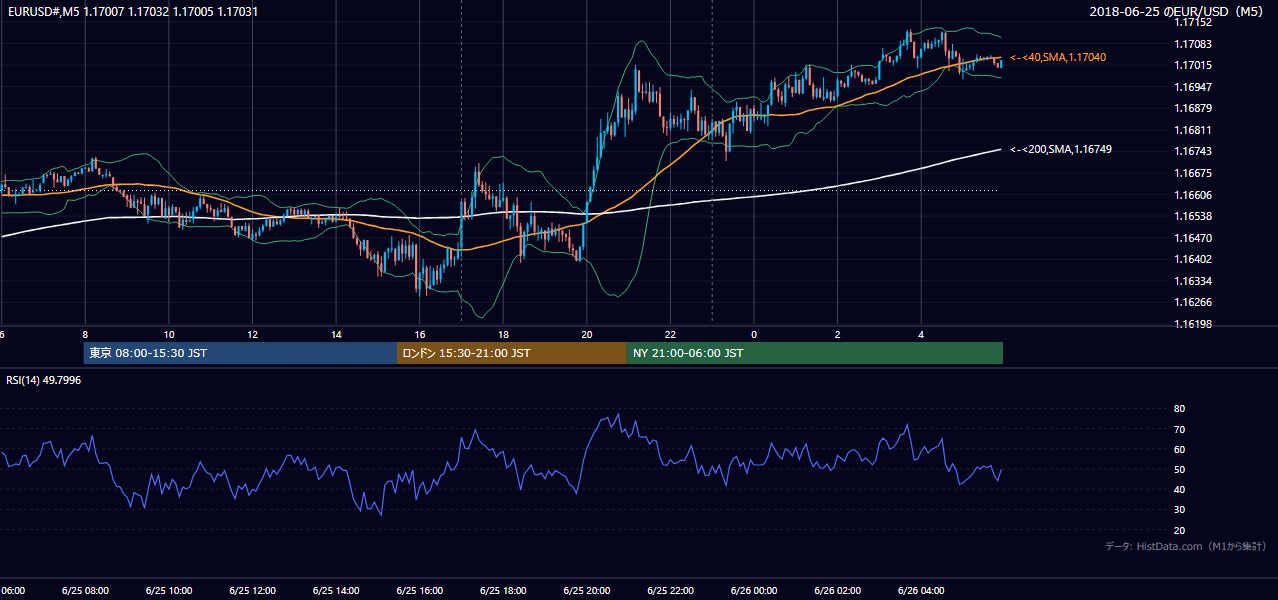1278x600 pixels.
Task: Click the 6/26 04:00 time label
Action: coord(922,590)
